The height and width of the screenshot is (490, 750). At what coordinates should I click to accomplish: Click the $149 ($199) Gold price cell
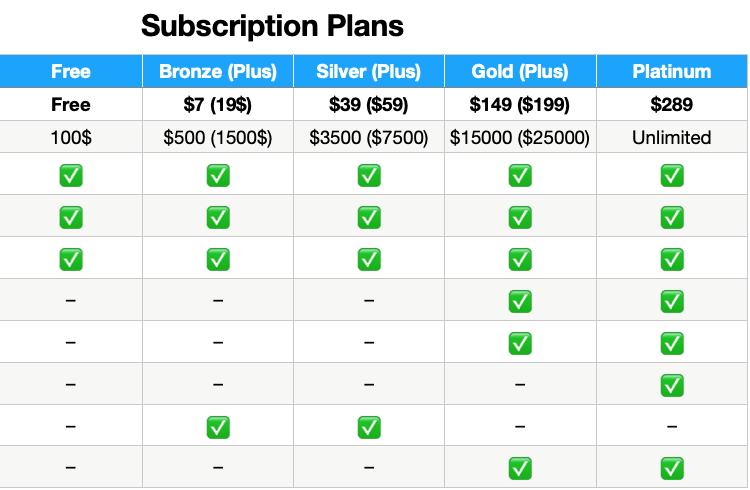520,105
